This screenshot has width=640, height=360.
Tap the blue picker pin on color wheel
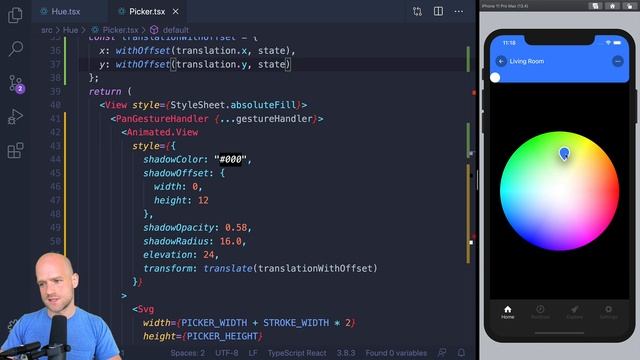coord(564,154)
